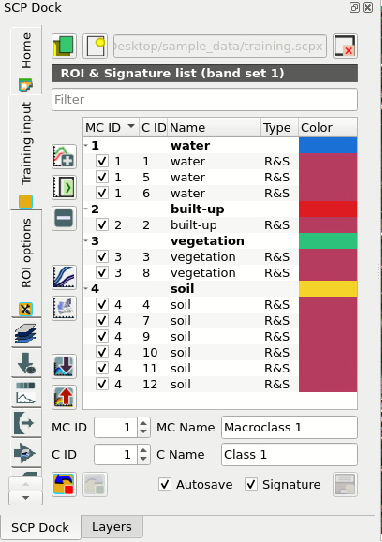Screen dimensions: 382x542
Task: Collapse the soil macroclass group
Action: click(86, 288)
